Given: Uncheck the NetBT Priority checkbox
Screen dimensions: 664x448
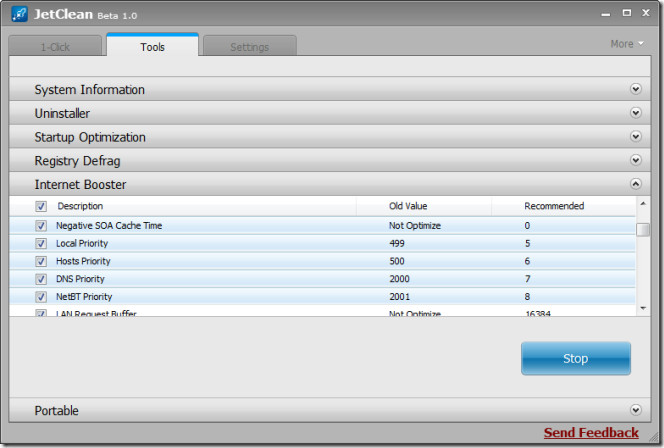Looking at the screenshot, I should (41, 297).
